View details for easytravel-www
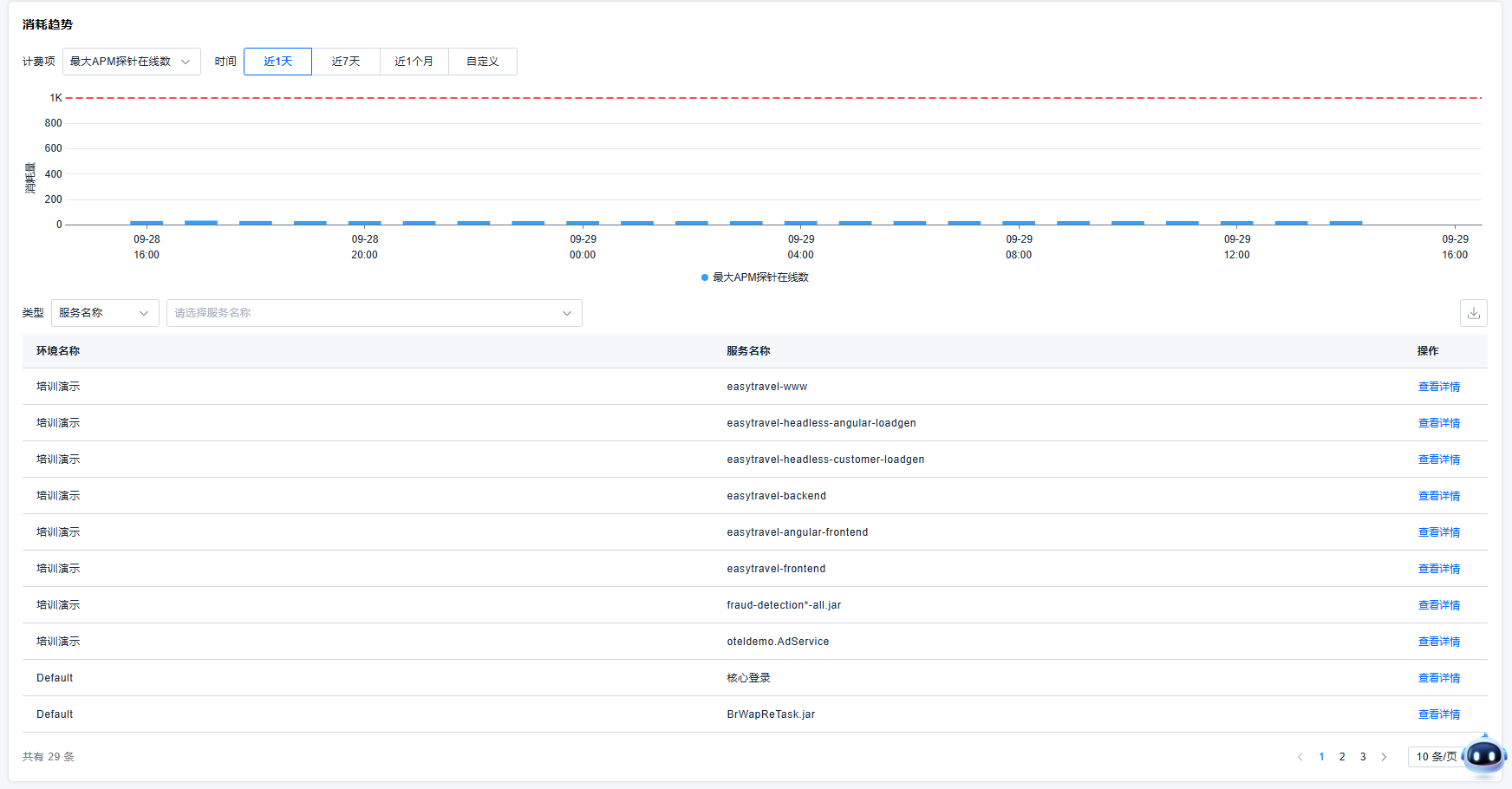Viewport: 1512px width, 789px height. [x=1438, y=387]
